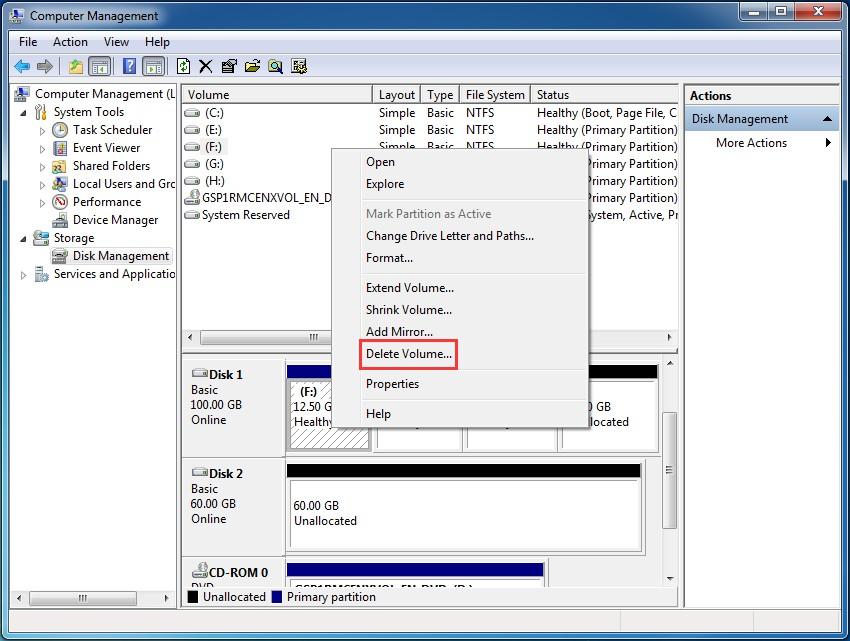Open the View menu
Viewport: 850px width, 641px height.
117,42
